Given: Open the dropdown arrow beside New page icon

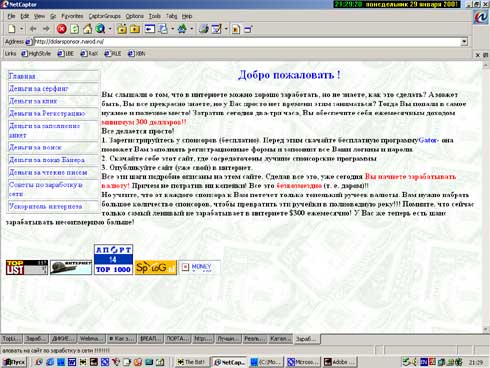Looking at the screenshot, I should click(22, 29).
